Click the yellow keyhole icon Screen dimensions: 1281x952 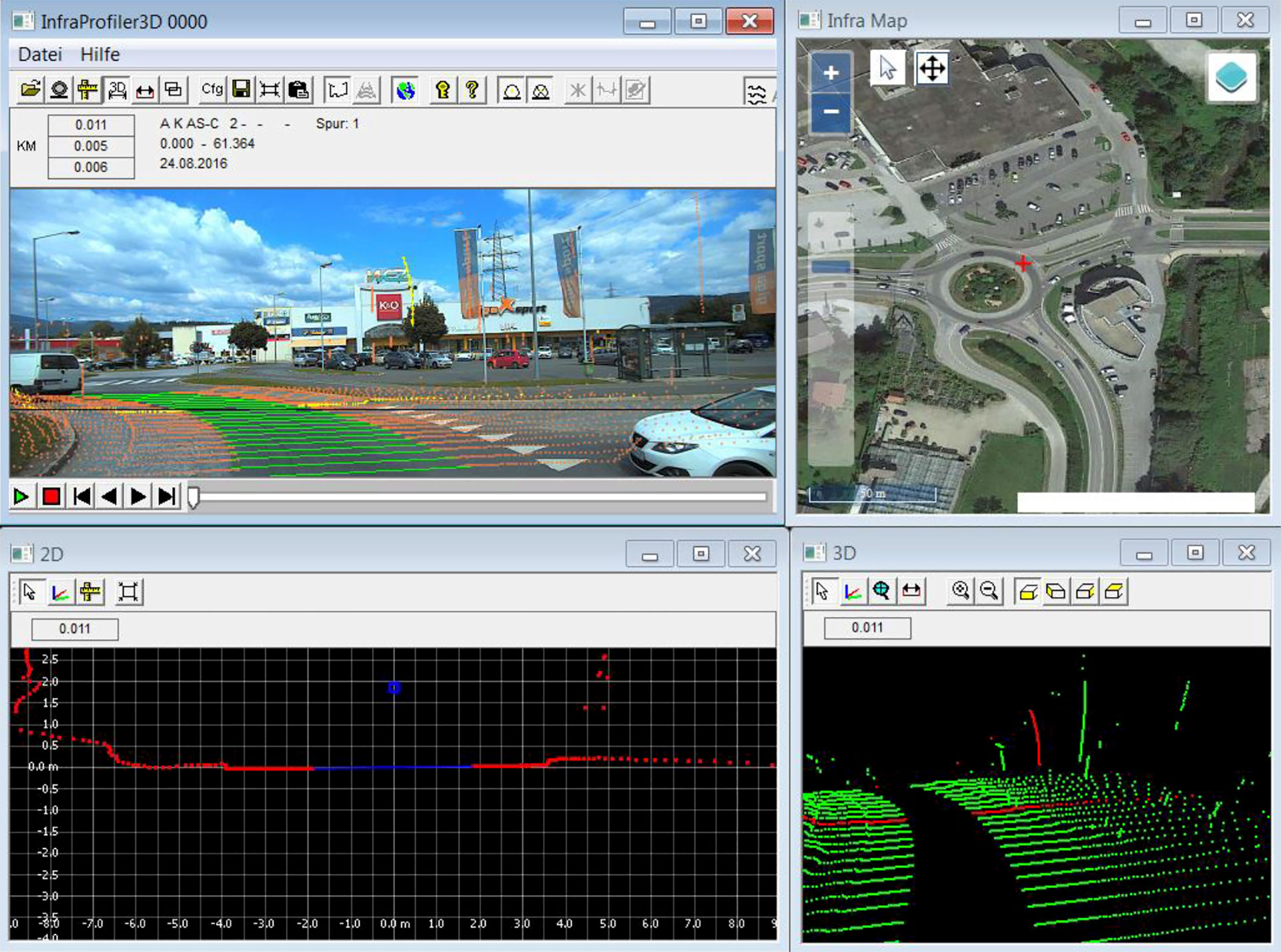(442, 89)
